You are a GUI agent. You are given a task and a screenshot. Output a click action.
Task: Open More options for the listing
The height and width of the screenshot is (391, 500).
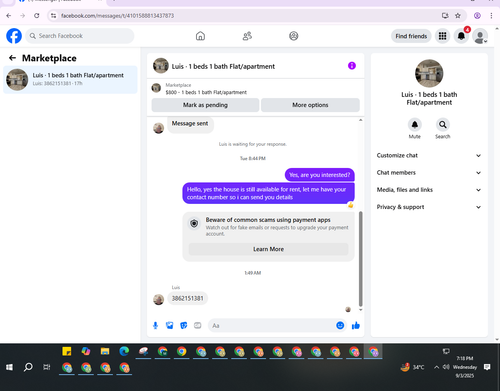coord(310,105)
